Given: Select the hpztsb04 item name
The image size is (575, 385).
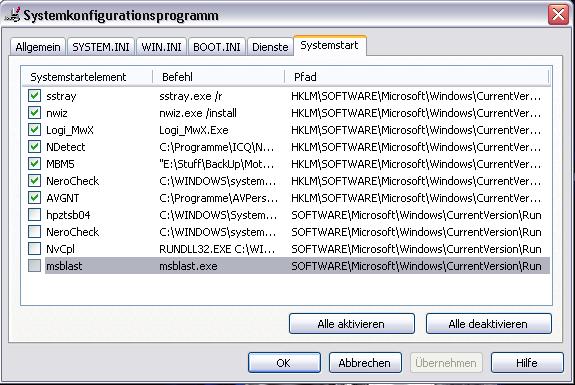Looking at the screenshot, I should (x=68, y=215).
